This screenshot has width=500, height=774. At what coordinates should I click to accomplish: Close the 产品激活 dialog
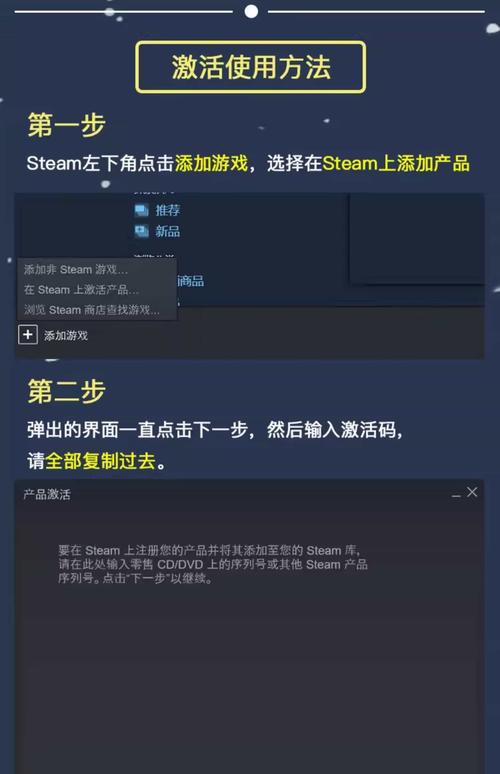pos(472,492)
